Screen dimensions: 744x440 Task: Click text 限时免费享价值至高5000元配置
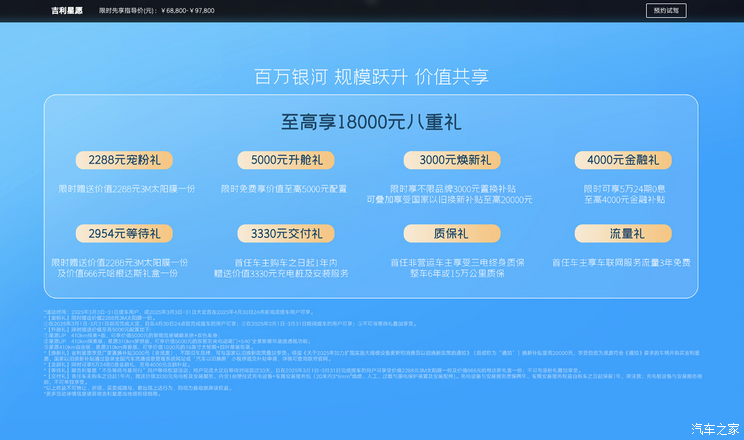[x=284, y=189]
